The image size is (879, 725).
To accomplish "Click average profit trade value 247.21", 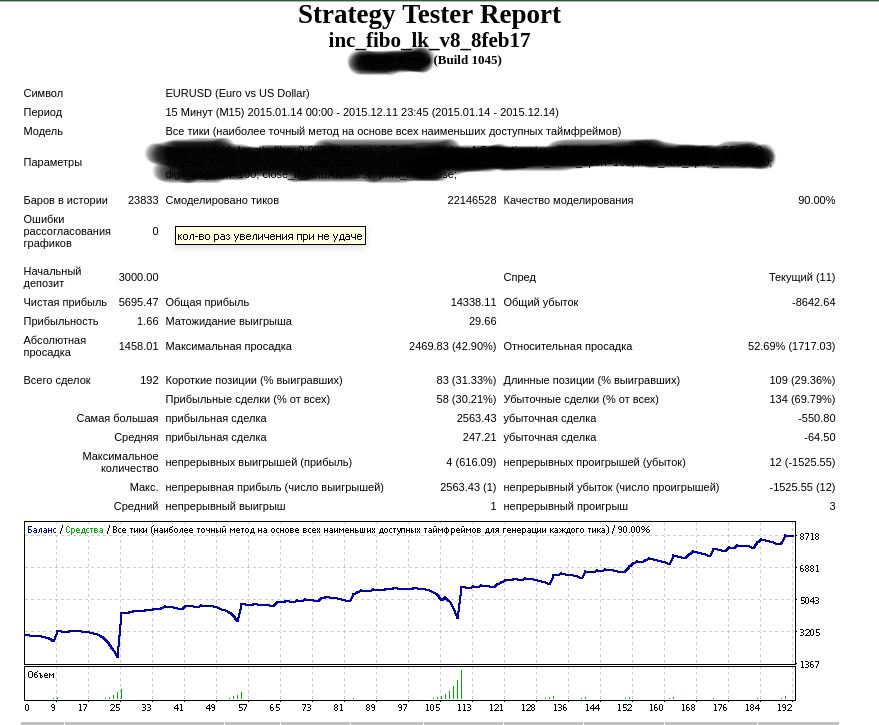I will tap(479, 437).
